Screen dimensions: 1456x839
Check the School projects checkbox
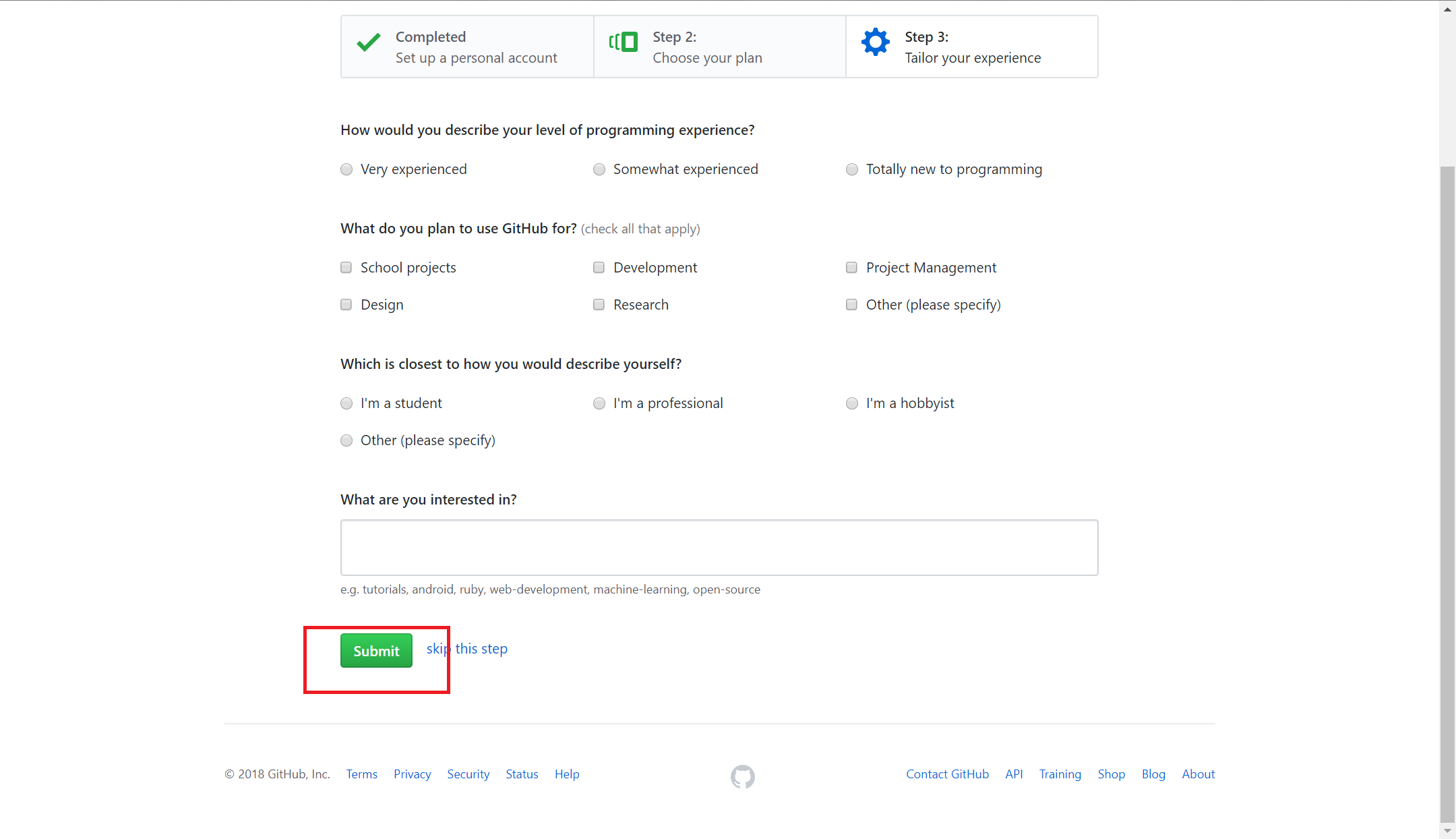coord(346,268)
